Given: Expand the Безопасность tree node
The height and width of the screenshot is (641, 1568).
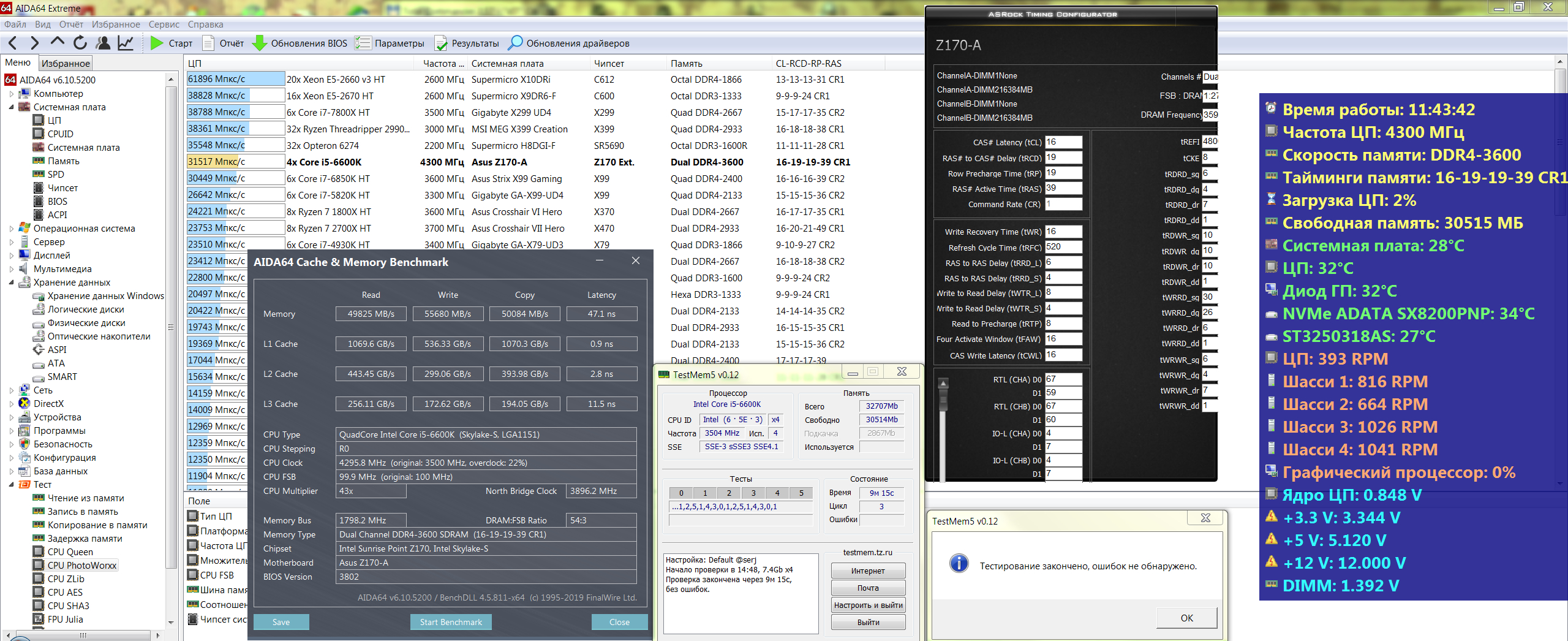Looking at the screenshot, I should tap(11, 444).
